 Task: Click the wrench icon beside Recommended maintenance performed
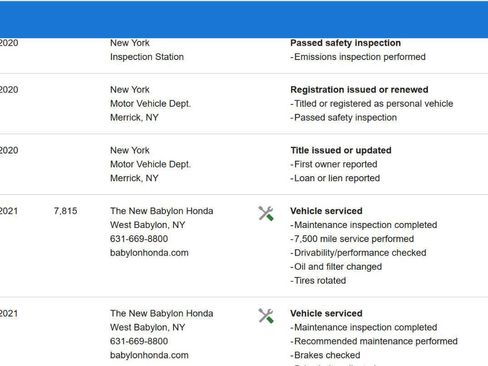point(266,316)
